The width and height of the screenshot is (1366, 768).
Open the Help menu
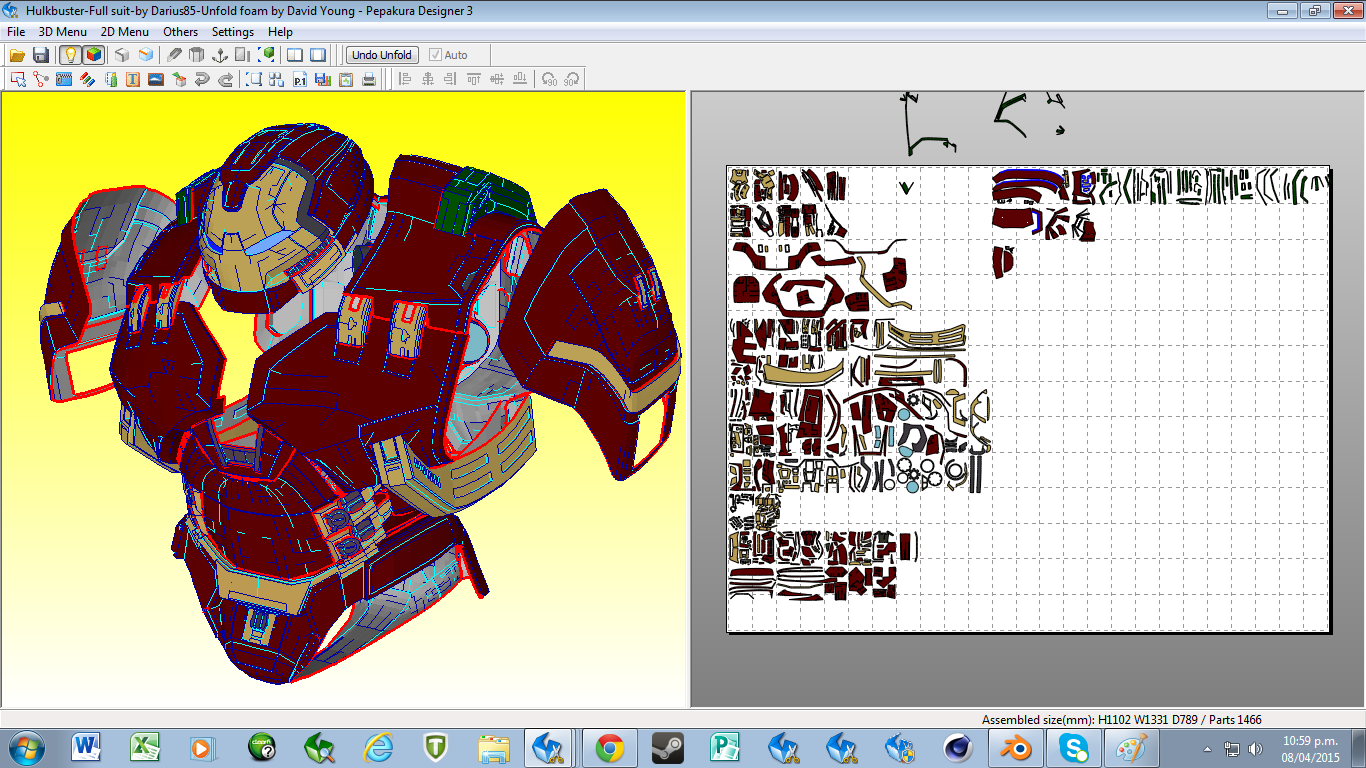[280, 32]
